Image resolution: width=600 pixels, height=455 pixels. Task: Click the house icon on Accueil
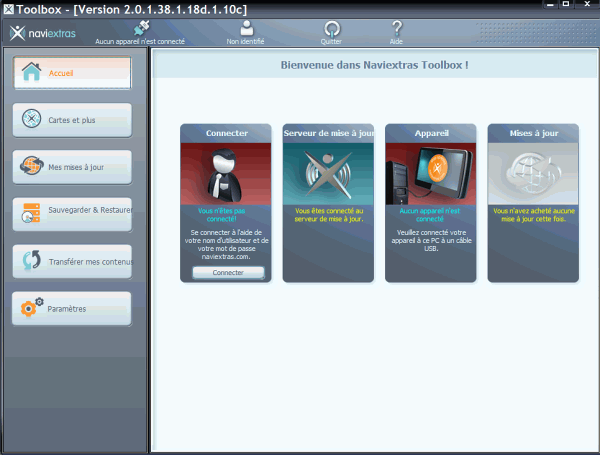click(32, 73)
